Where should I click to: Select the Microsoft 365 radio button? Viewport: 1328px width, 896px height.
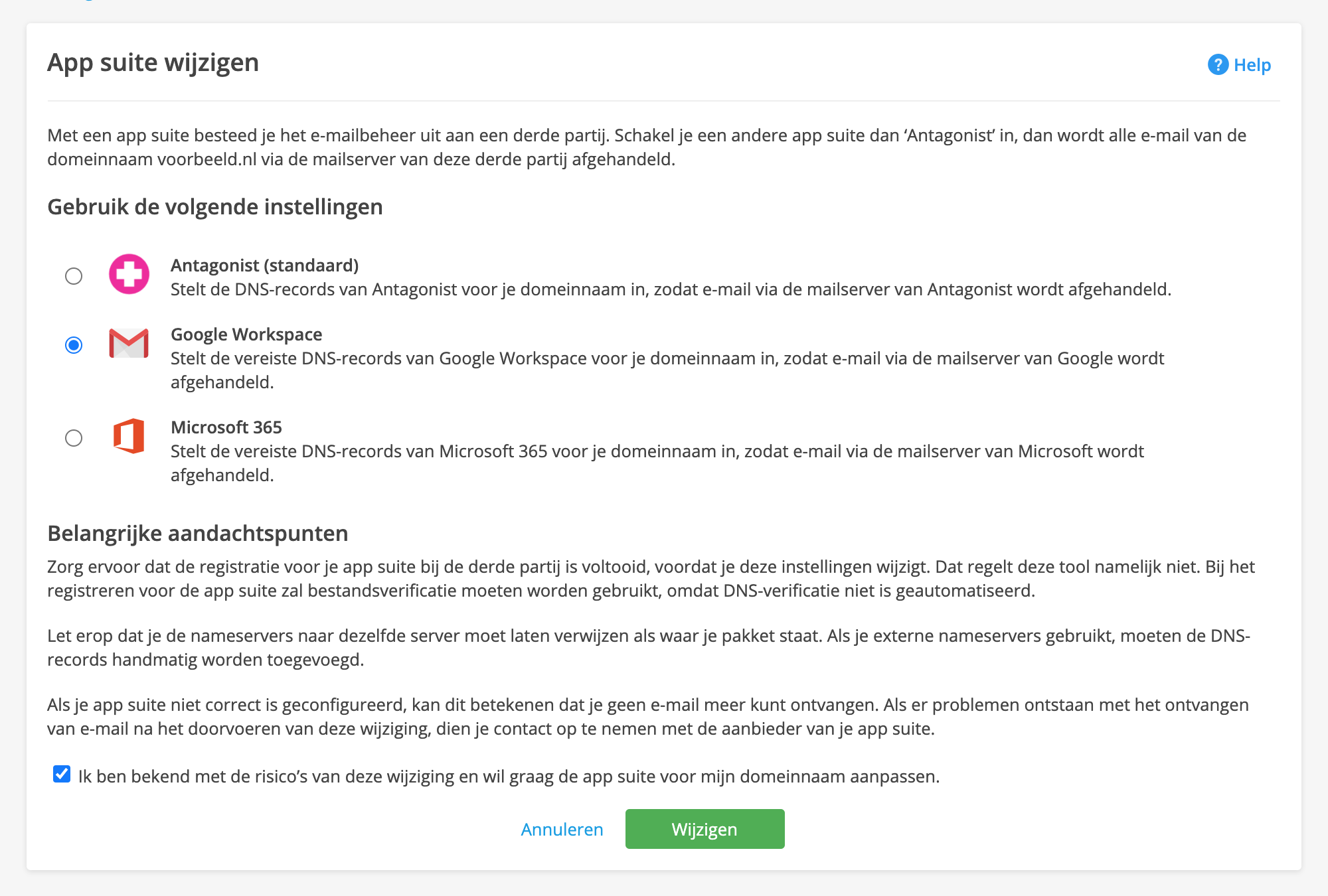pos(74,437)
